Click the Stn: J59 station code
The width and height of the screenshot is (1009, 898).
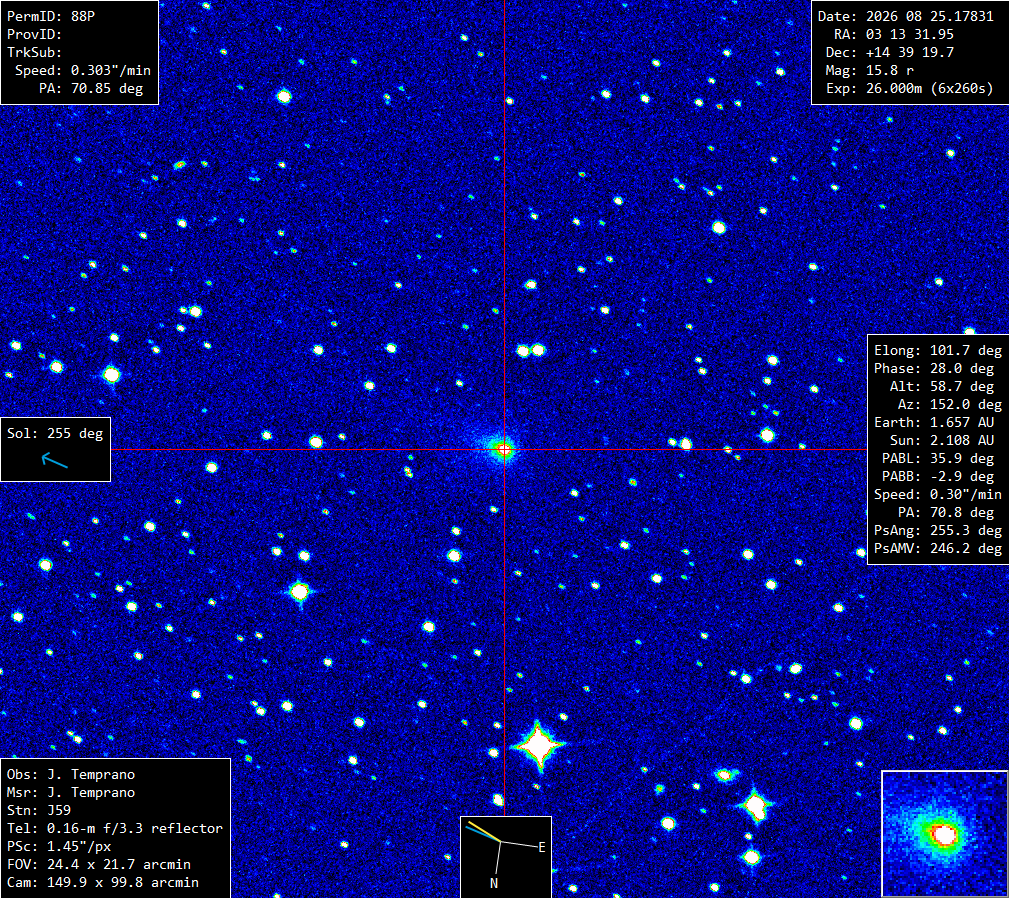point(39,811)
